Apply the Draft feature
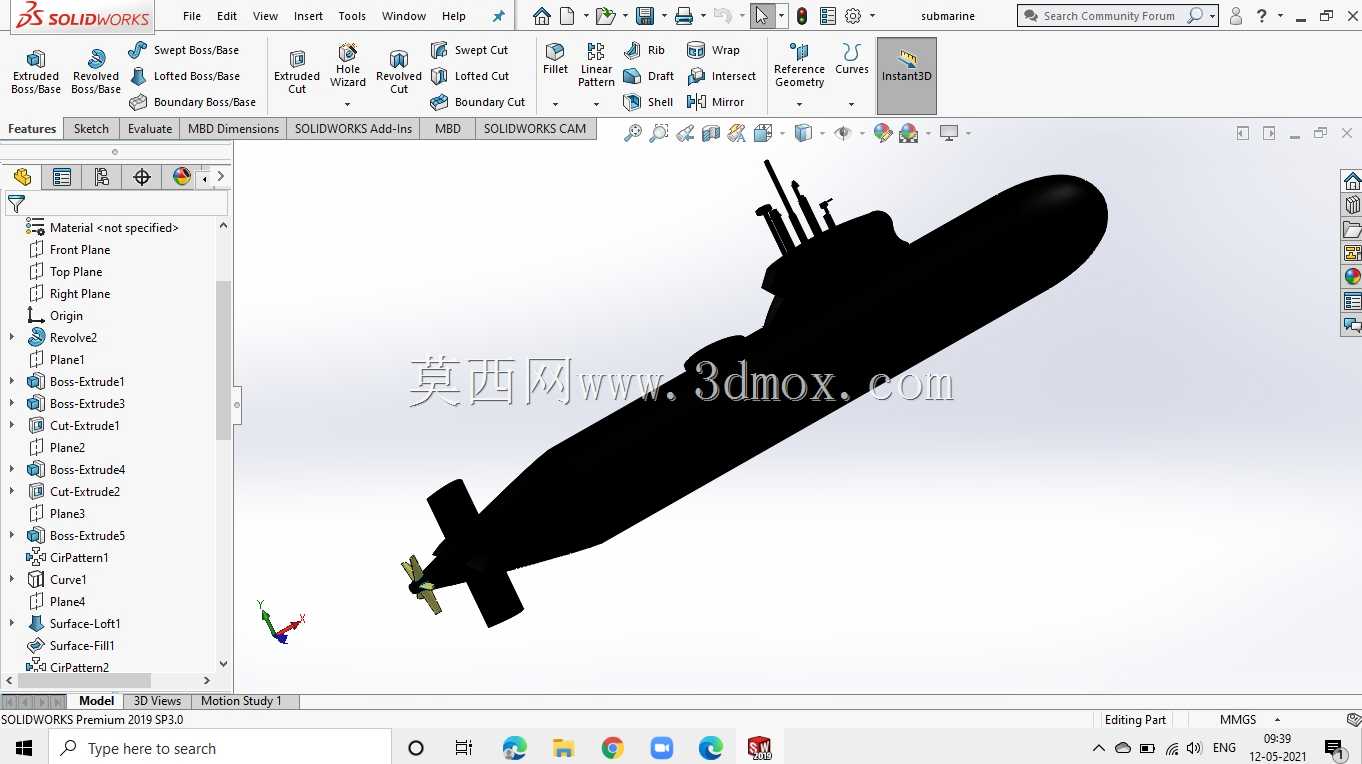The height and width of the screenshot is (764, 1362). click(x=648, y=76)
